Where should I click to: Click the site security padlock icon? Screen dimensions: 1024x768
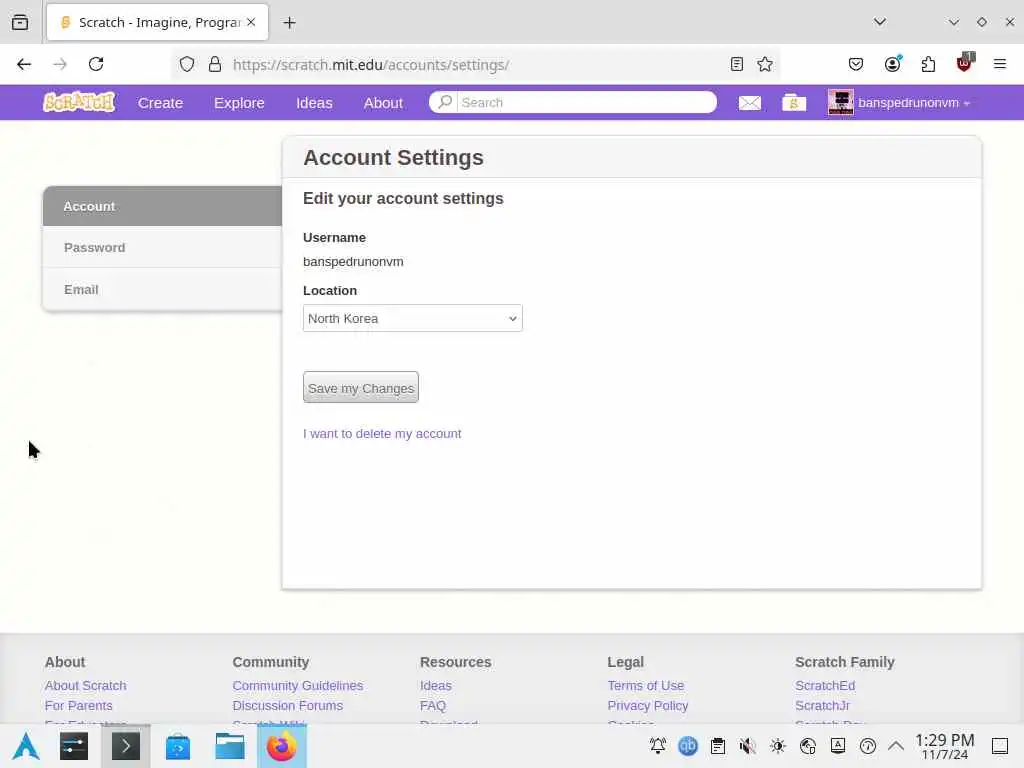(x=215, y=64)
